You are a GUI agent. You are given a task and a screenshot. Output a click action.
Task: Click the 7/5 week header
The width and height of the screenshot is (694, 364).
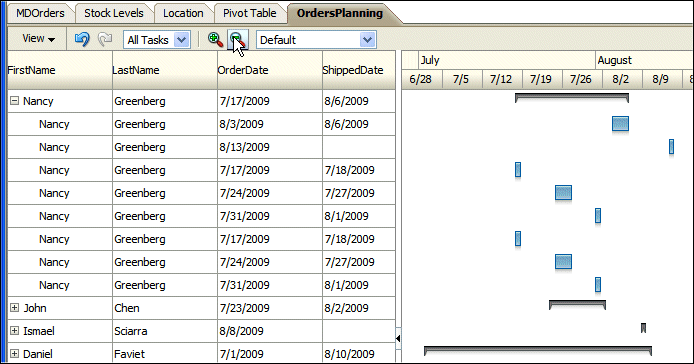click(462, 79)
